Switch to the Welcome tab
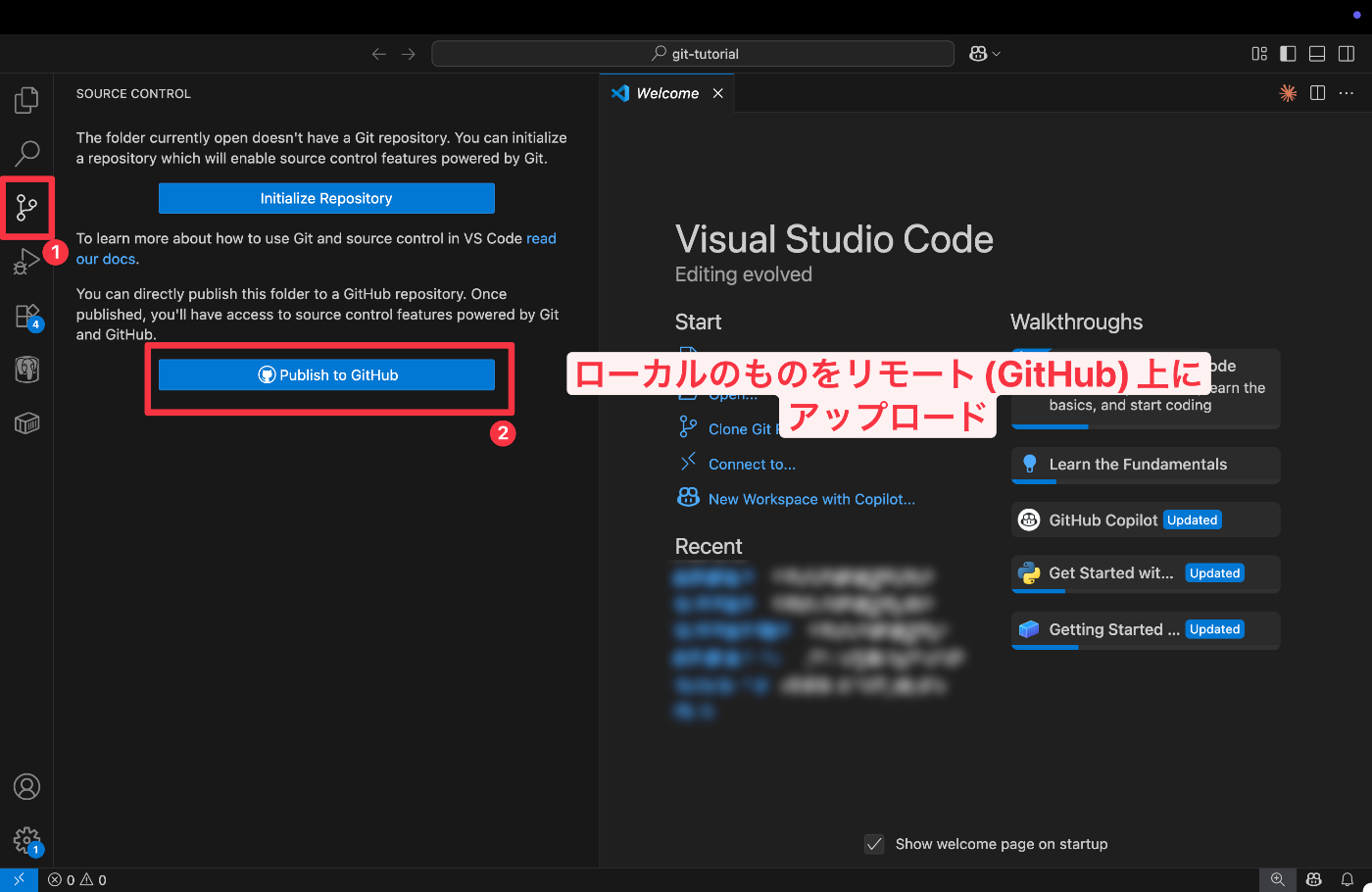This screenshot has height=892, width=1372. [x=666, y=93]
